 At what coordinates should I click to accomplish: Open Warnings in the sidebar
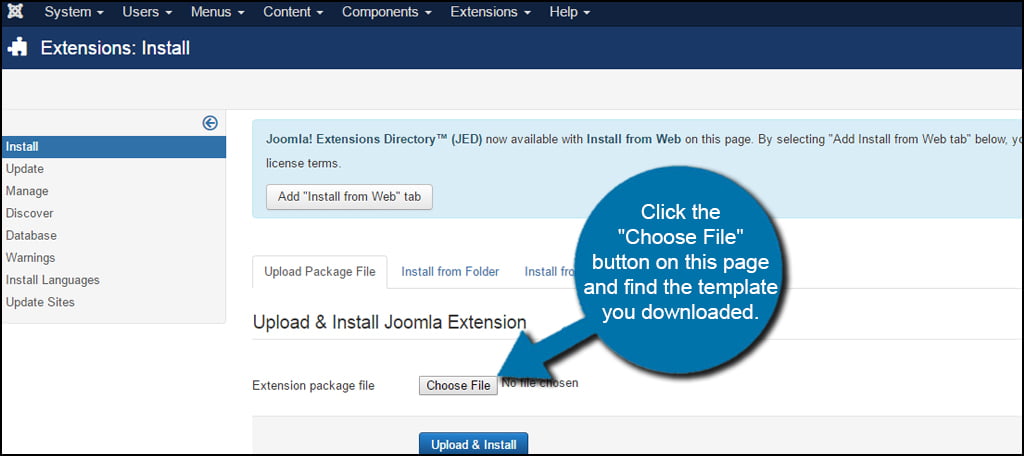[31, 257]
